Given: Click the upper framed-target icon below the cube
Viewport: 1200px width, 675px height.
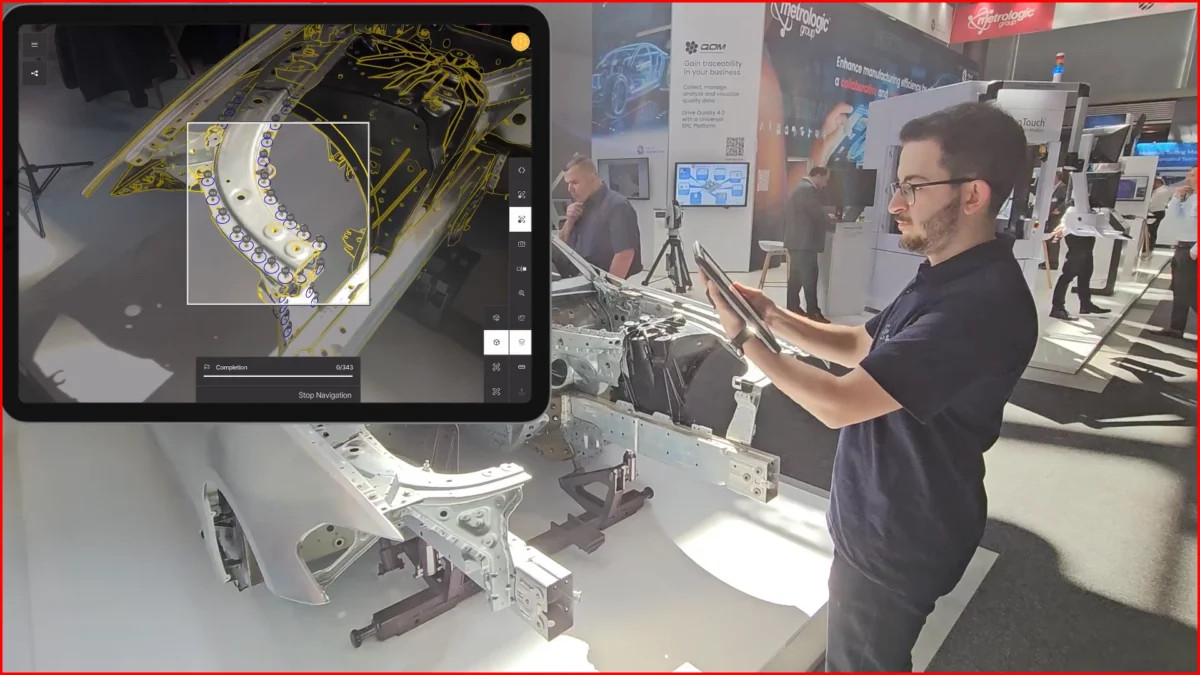Looking at the screenshot, I should (x=496, y=367).
